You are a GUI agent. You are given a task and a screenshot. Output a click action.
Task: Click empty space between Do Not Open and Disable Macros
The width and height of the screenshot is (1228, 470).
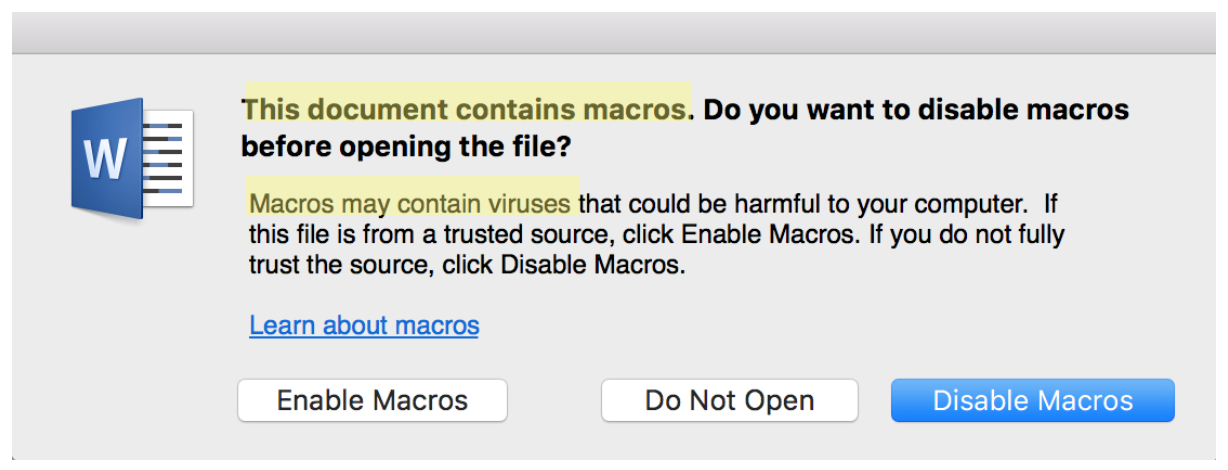875,401
